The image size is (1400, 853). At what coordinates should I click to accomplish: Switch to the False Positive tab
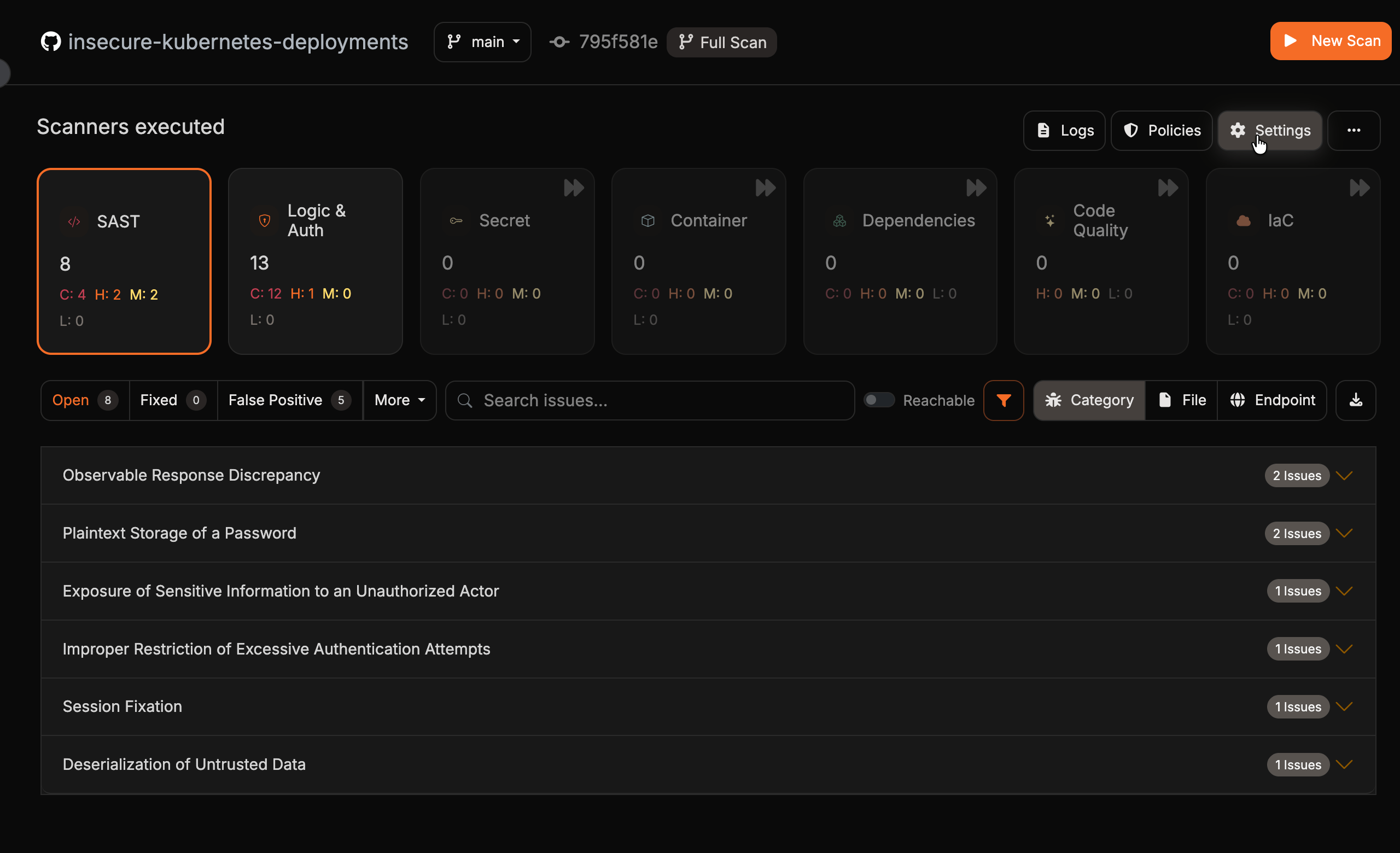tap(289, 400)
